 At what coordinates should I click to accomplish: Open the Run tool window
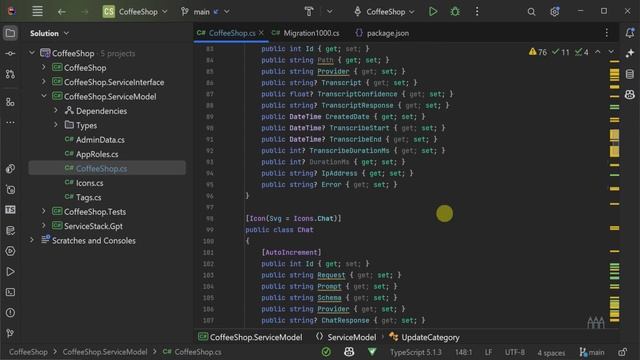(x=10, y=271)
